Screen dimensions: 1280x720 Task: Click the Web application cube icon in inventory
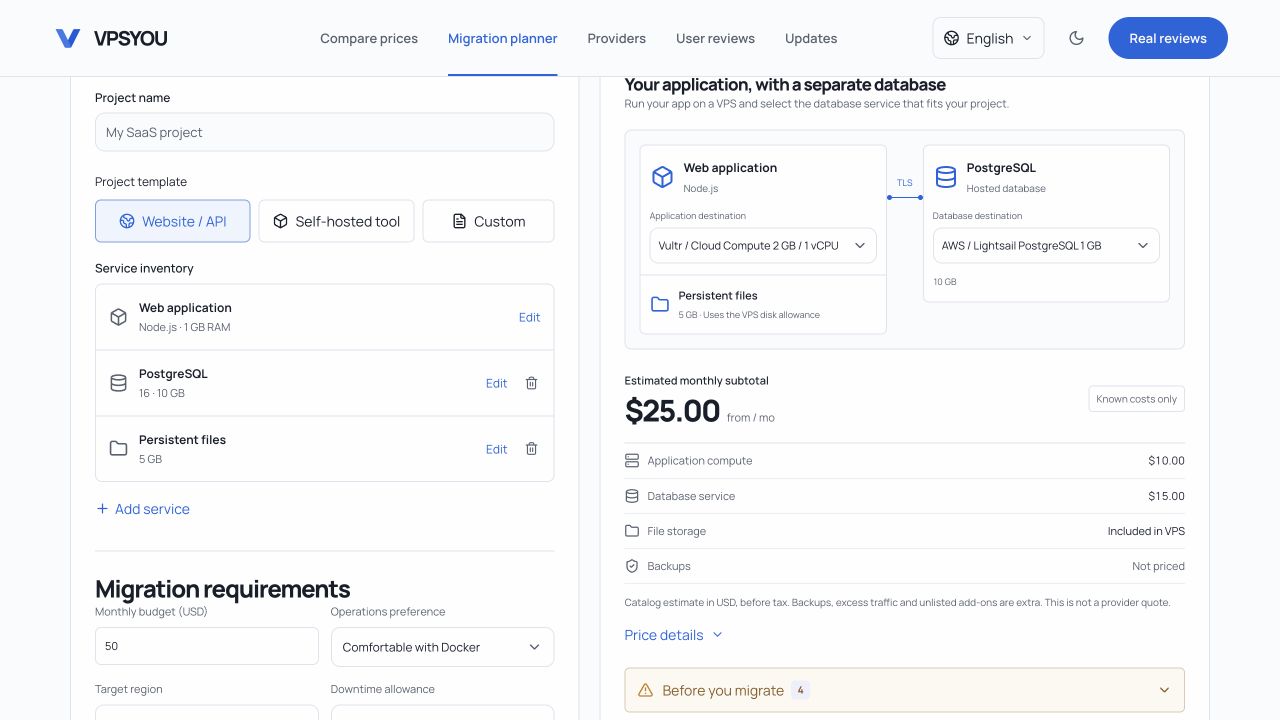pos(118,317)
